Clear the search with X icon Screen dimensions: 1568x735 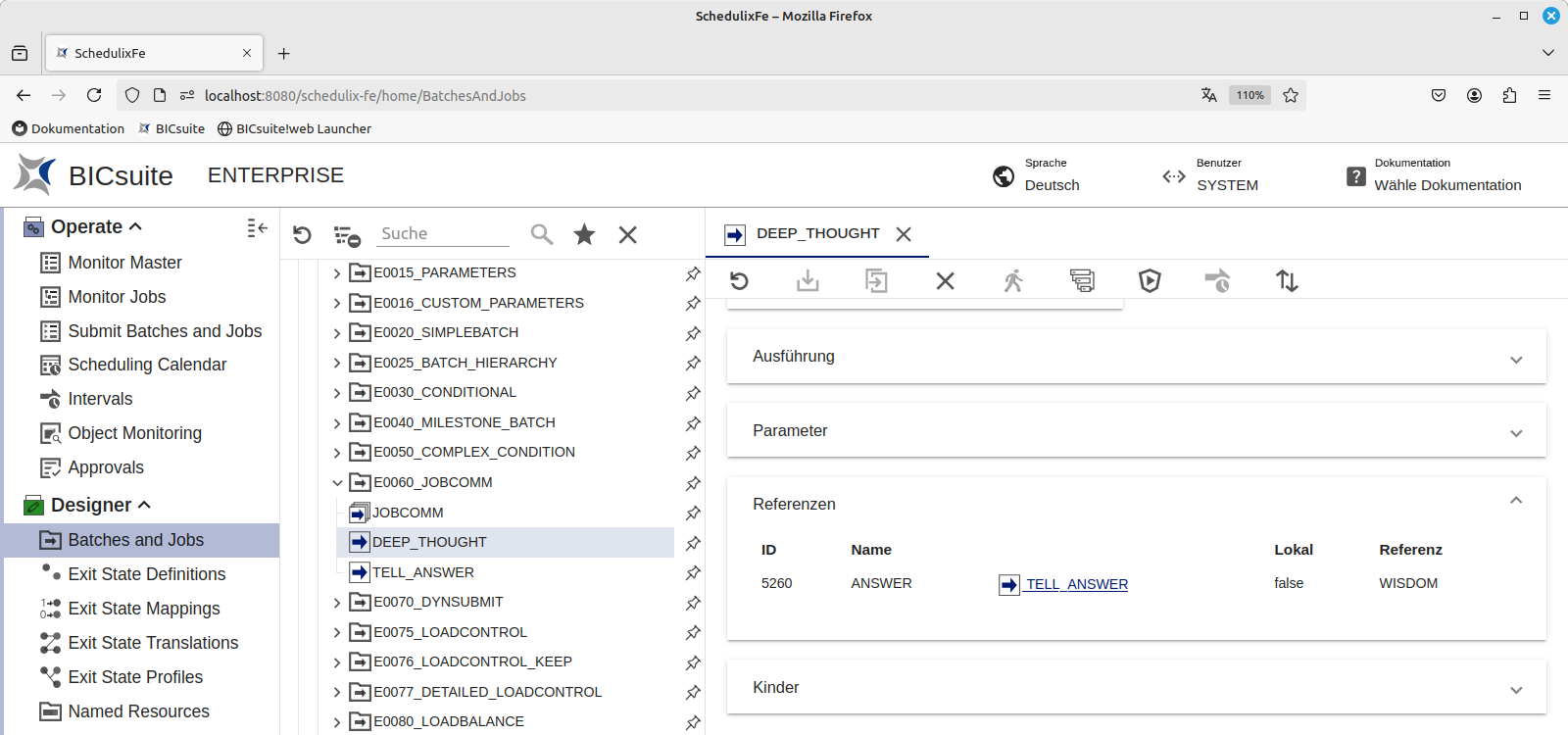point(628,234)
